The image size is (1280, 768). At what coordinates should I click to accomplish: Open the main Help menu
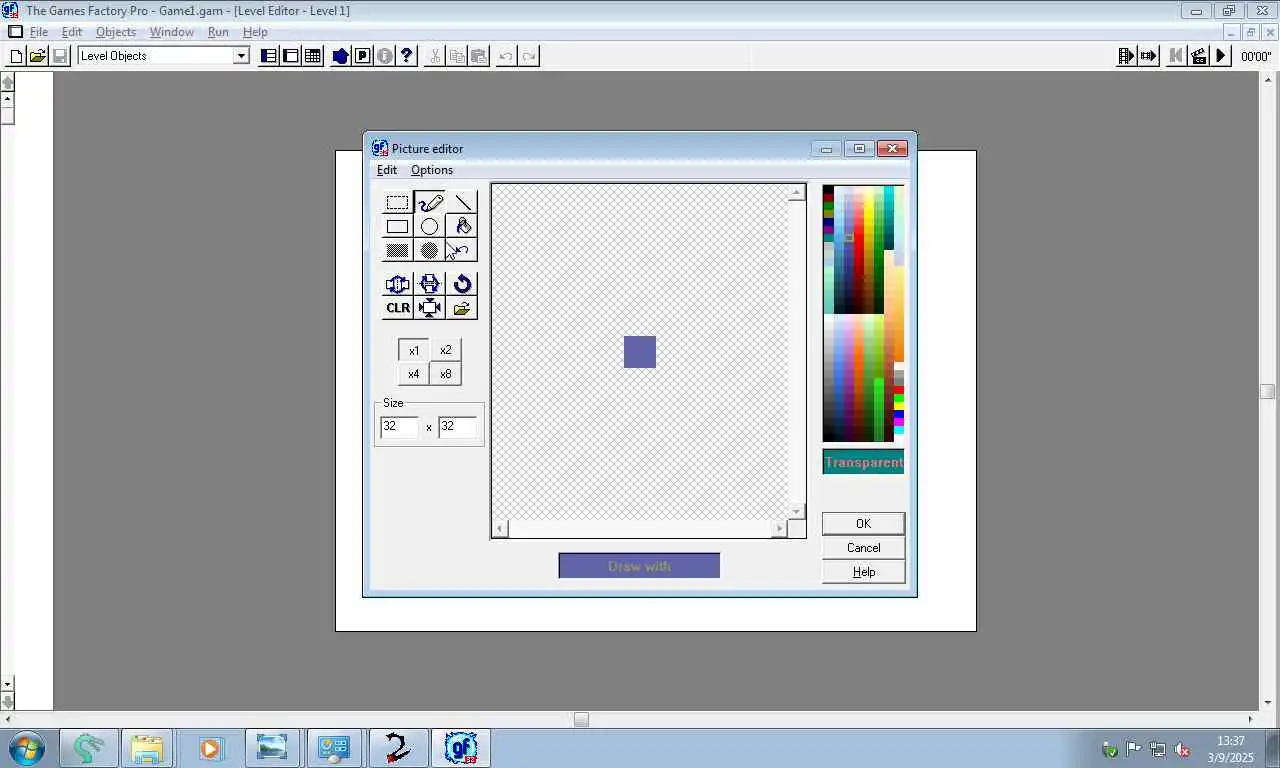(255, 32)
